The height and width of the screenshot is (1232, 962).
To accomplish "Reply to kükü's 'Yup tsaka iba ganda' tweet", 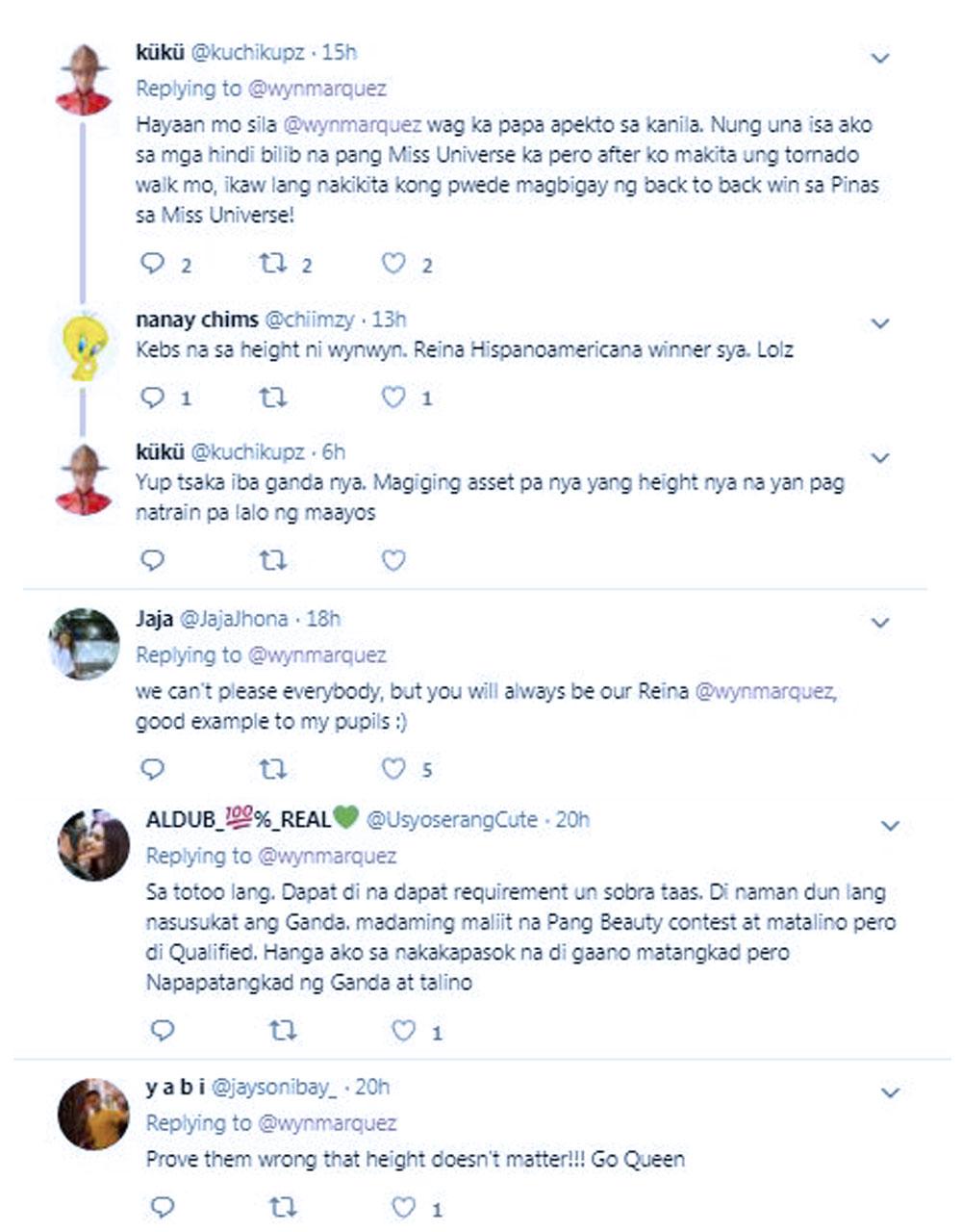I will [153, 559].
